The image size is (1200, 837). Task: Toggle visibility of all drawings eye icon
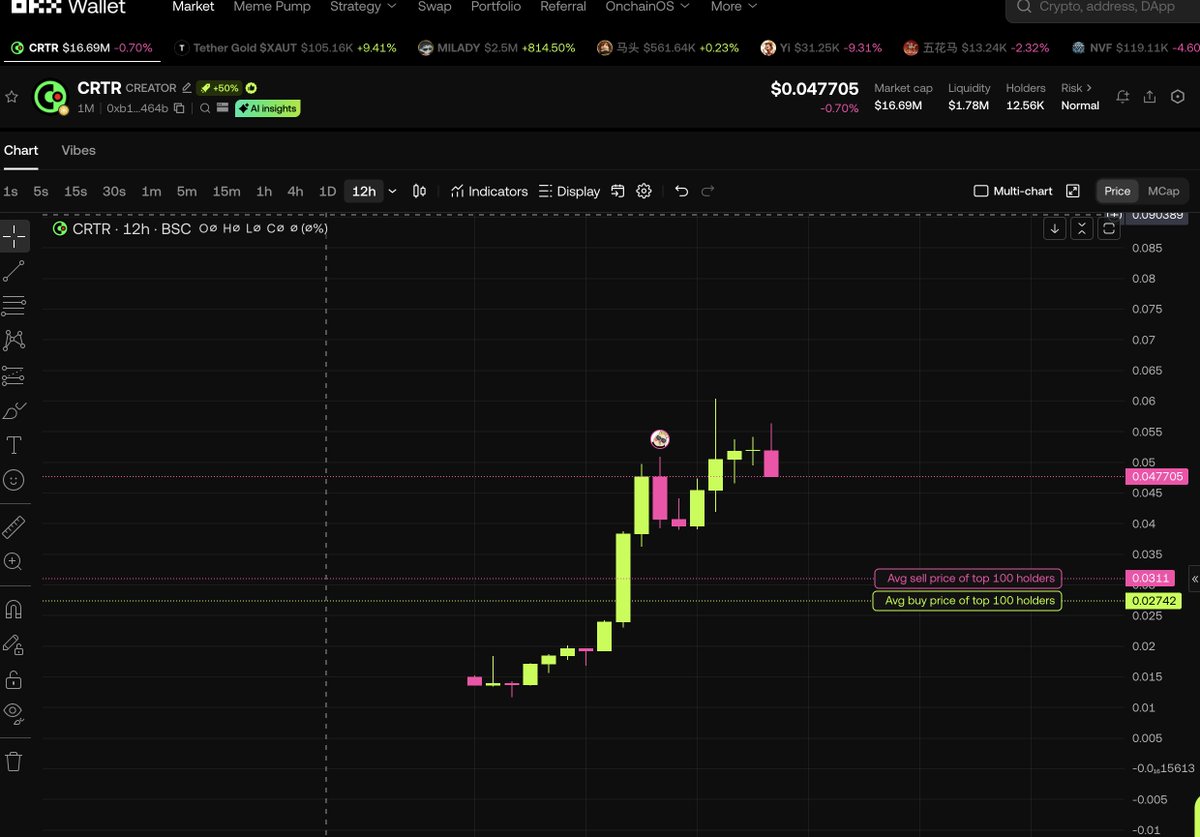14,714
